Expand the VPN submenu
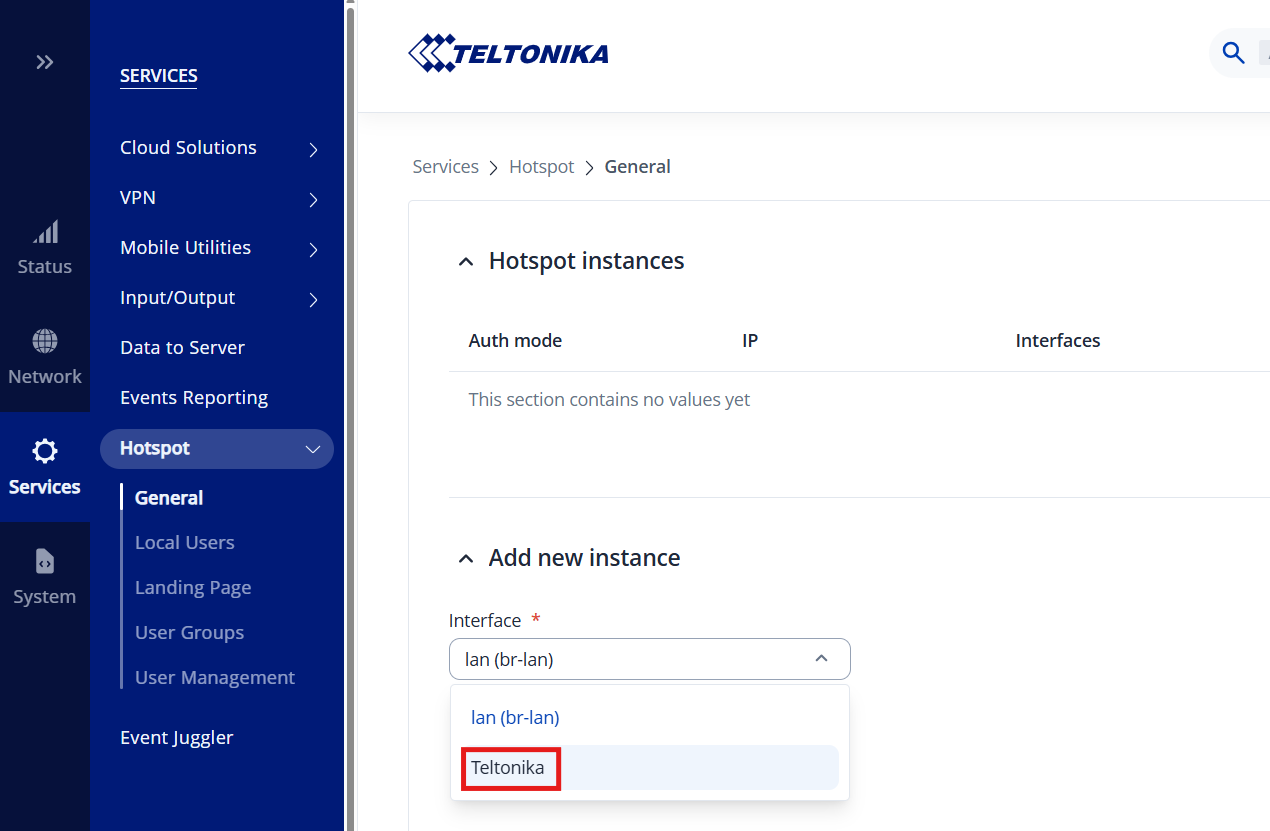 (x=313, y=199)
